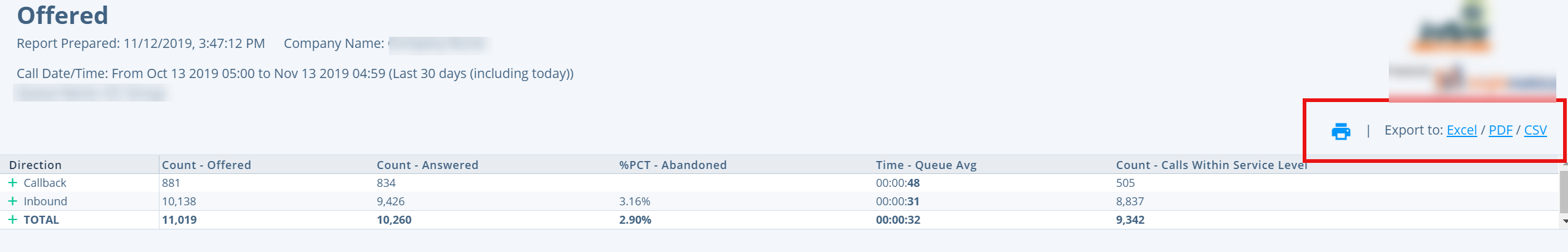Expand the Callback row plus icon
Viewport: 1568px width, 252px height.
12,183
